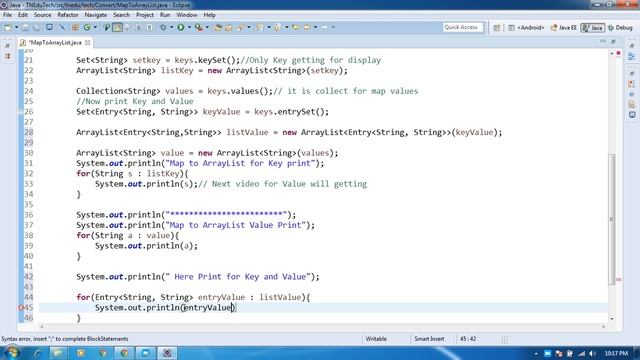Viewport: 640px width, 360px height.
Task: Close the MapToArrayList.java tab
Action: pyautogui.click(x=87, y=42)
